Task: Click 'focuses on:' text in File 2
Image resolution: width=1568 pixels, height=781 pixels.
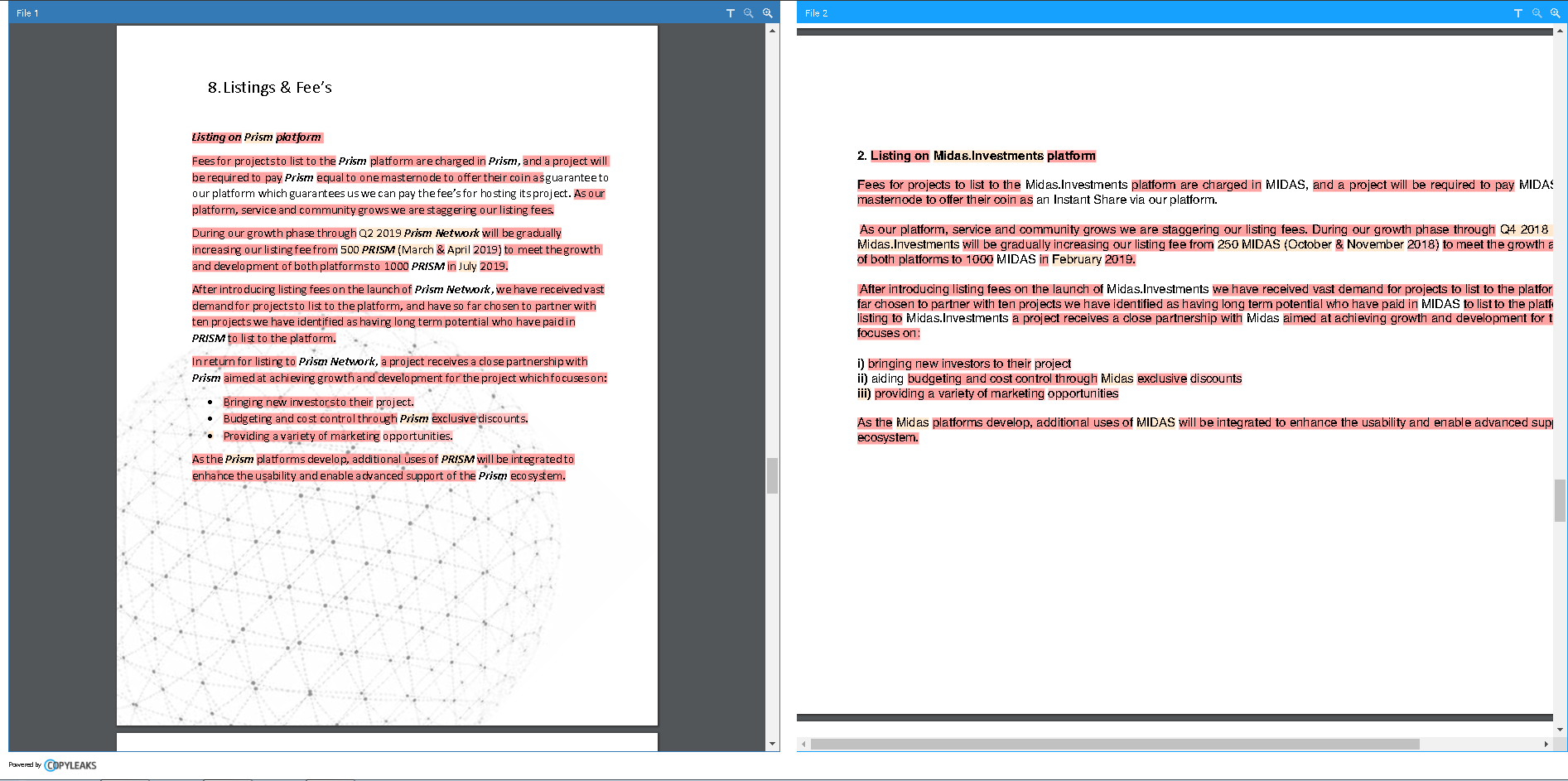Action: 889,333
